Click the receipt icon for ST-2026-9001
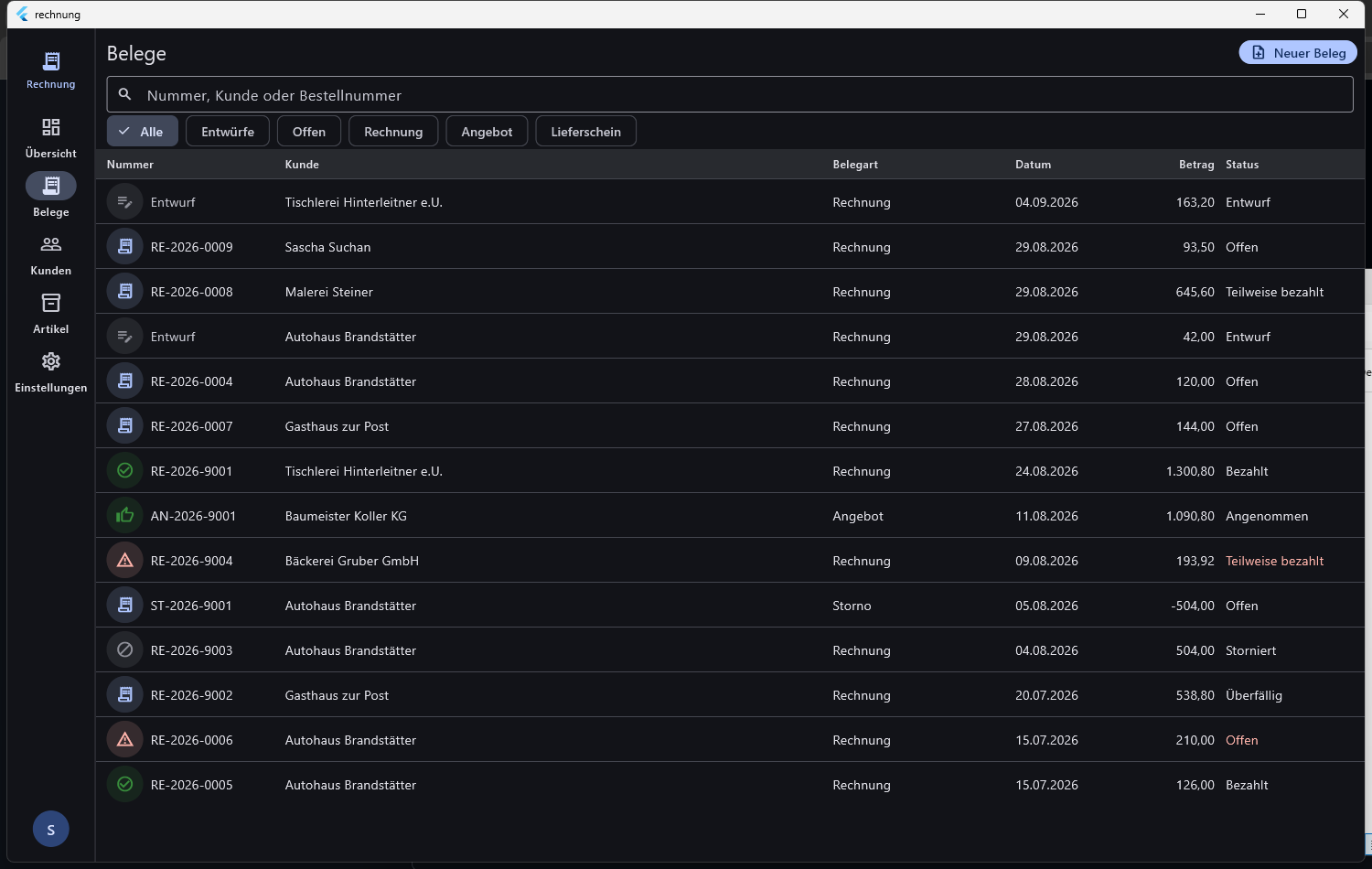Image resolution: width=1372 pixels, height=869 pixels. click(125, 606)
